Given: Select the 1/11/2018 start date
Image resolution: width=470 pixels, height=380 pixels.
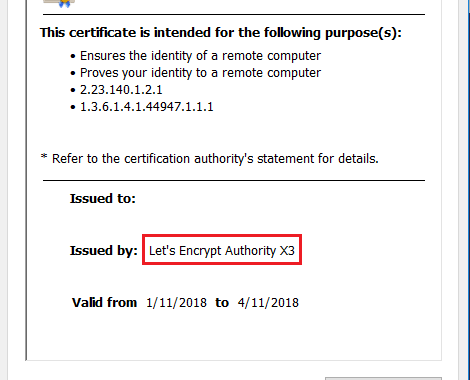Looking at the screenshot, I should (176, 303).
